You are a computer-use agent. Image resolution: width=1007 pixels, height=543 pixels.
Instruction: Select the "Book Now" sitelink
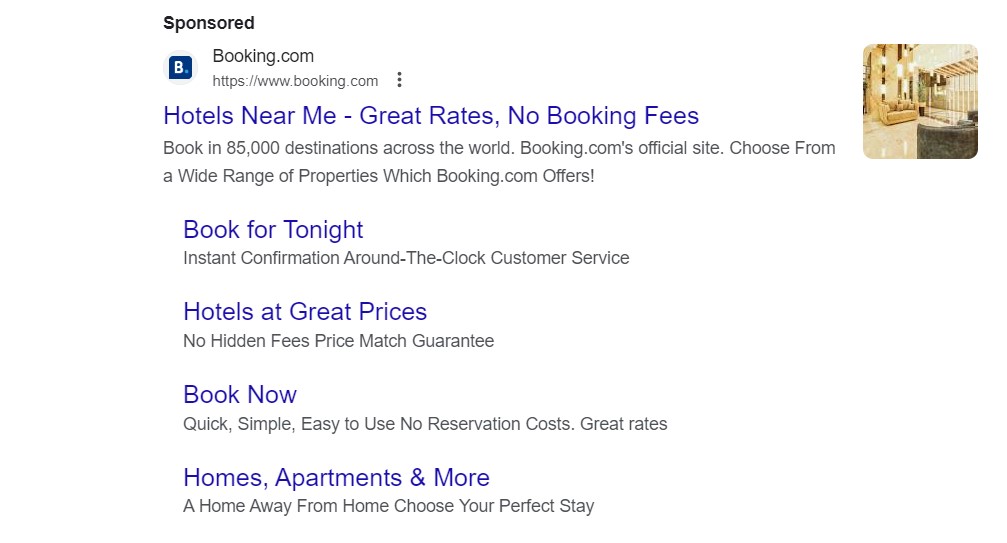pyautogui.click(x=240, y=394)
